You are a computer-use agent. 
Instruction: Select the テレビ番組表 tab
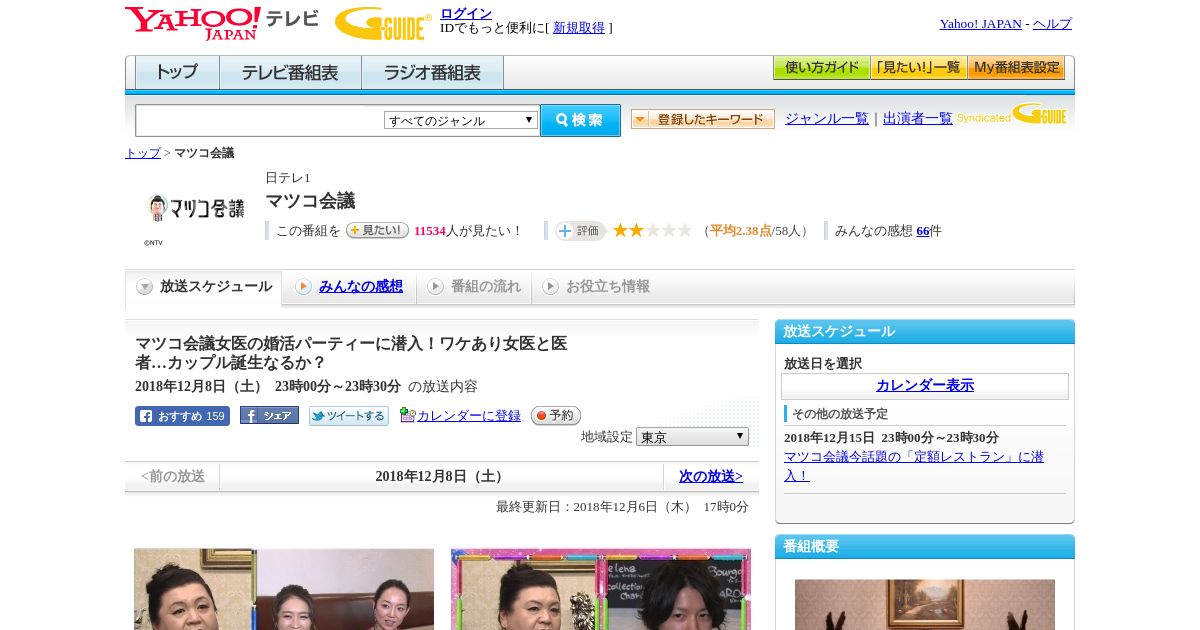coord(290,72)
